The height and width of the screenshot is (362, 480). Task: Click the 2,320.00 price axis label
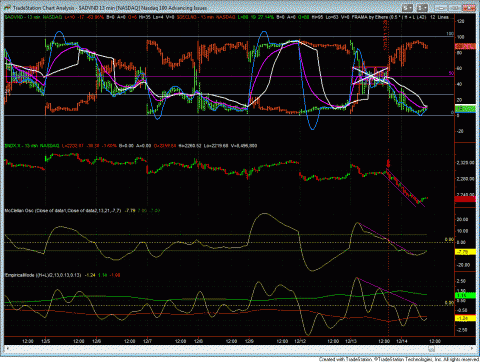click(466, 163)
